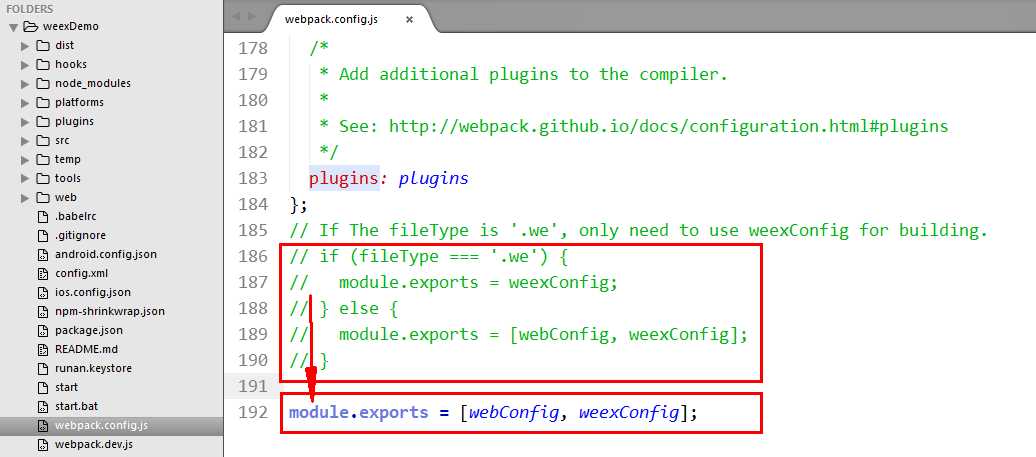Screen dimensions: 1036x457
Task: Click the temp folder icon
Action: point(43,159)
